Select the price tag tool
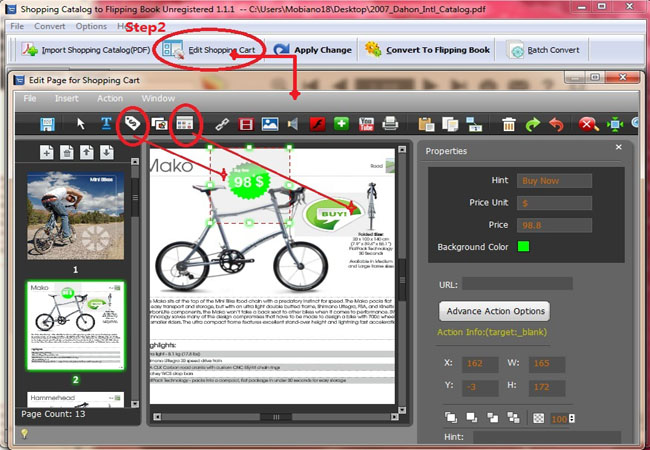The image size is (650, 450). click(x=132, y=123)
